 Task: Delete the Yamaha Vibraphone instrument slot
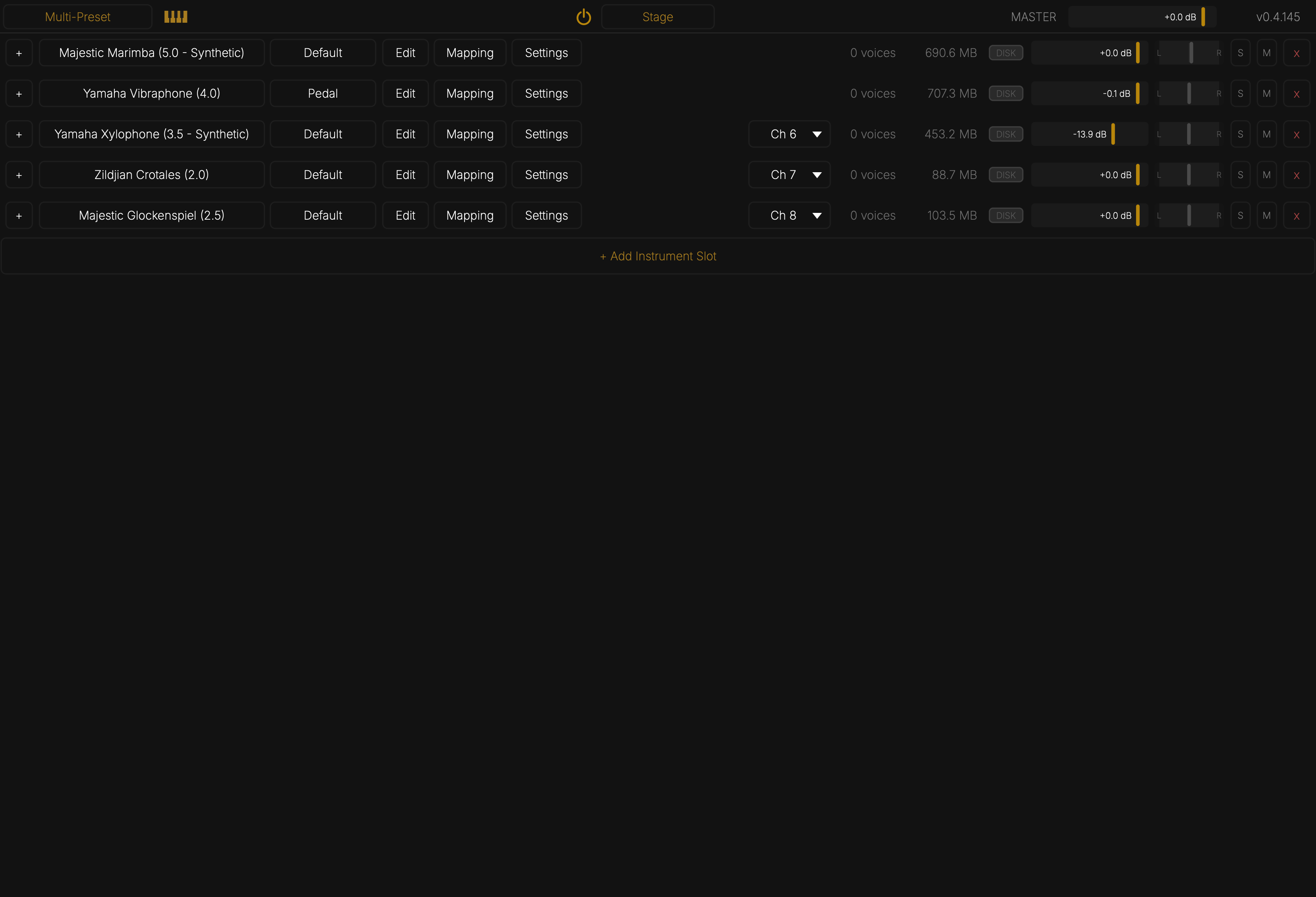point(1296,94)
